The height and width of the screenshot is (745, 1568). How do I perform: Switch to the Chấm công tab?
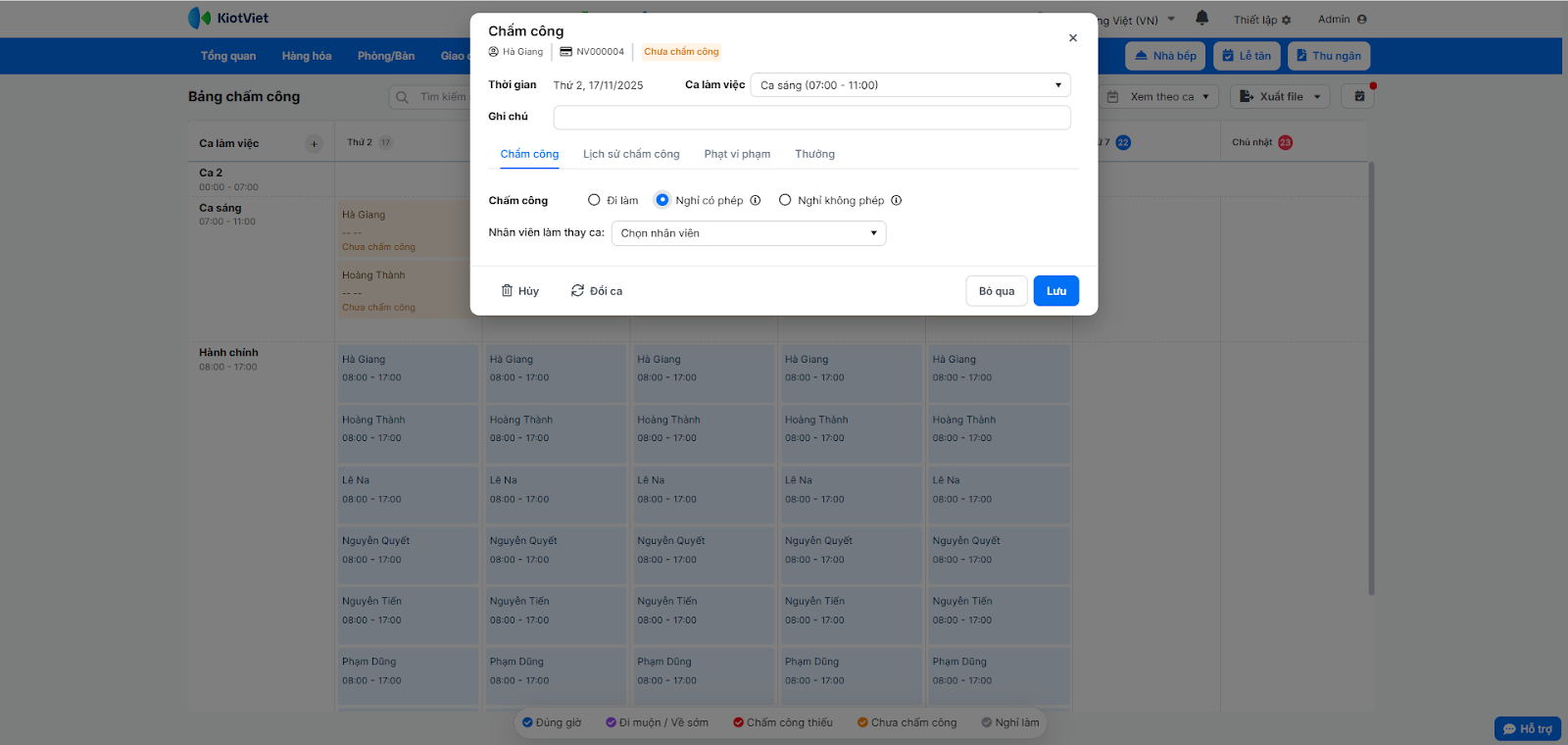529,155
